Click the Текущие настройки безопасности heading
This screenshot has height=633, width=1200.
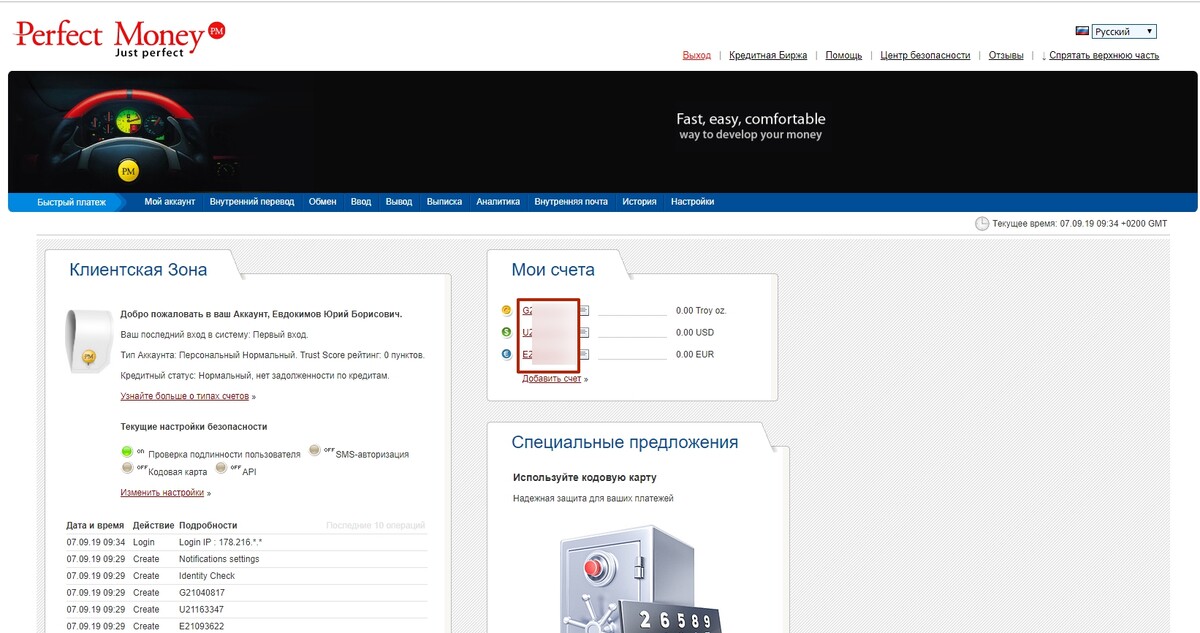[x=194, y=427]
